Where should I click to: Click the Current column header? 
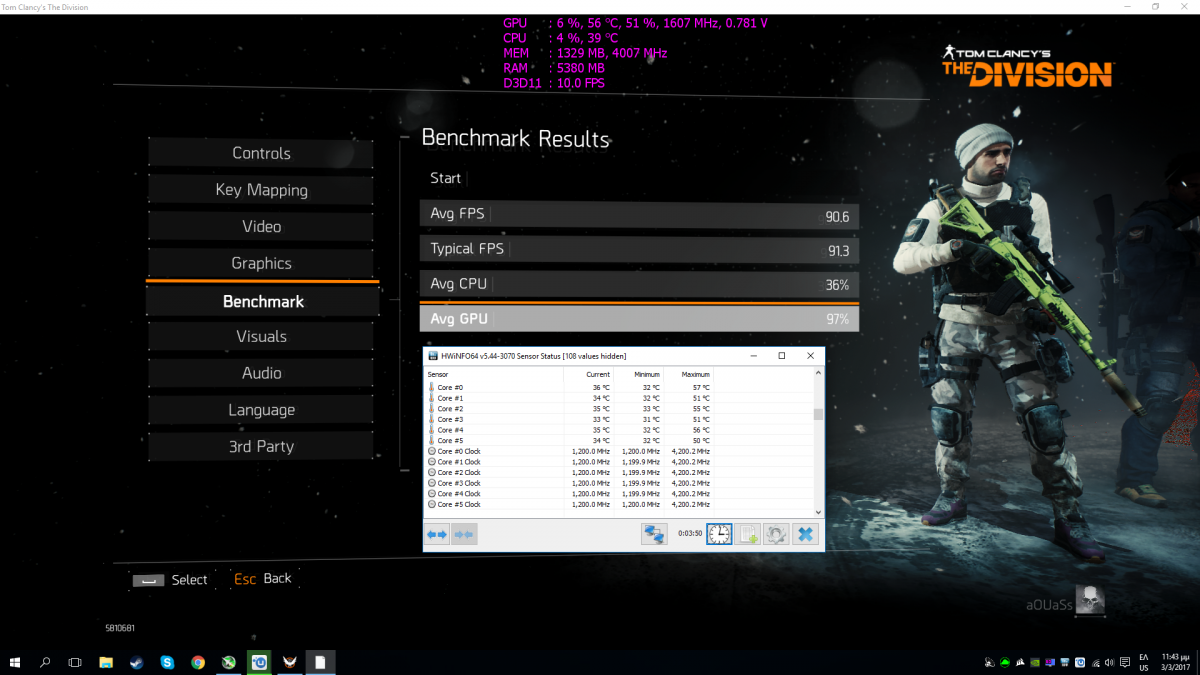pyautogui.click(x=597, y=374)
